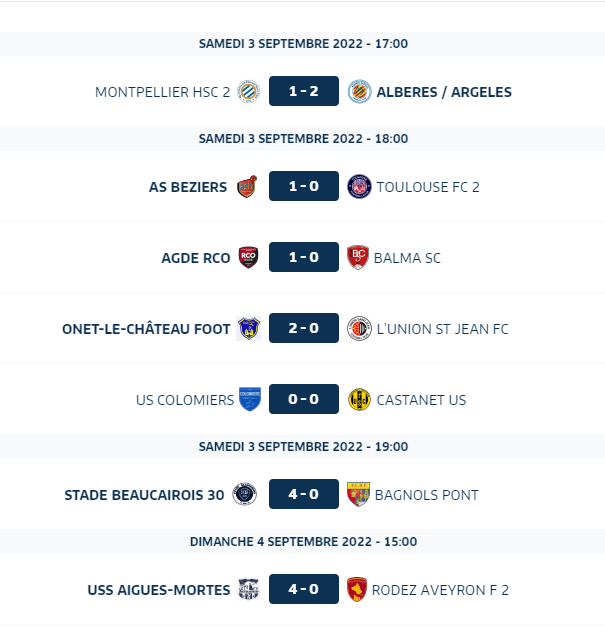Click the Montpellier HSC 2 club crest

(x=248, y=91)
